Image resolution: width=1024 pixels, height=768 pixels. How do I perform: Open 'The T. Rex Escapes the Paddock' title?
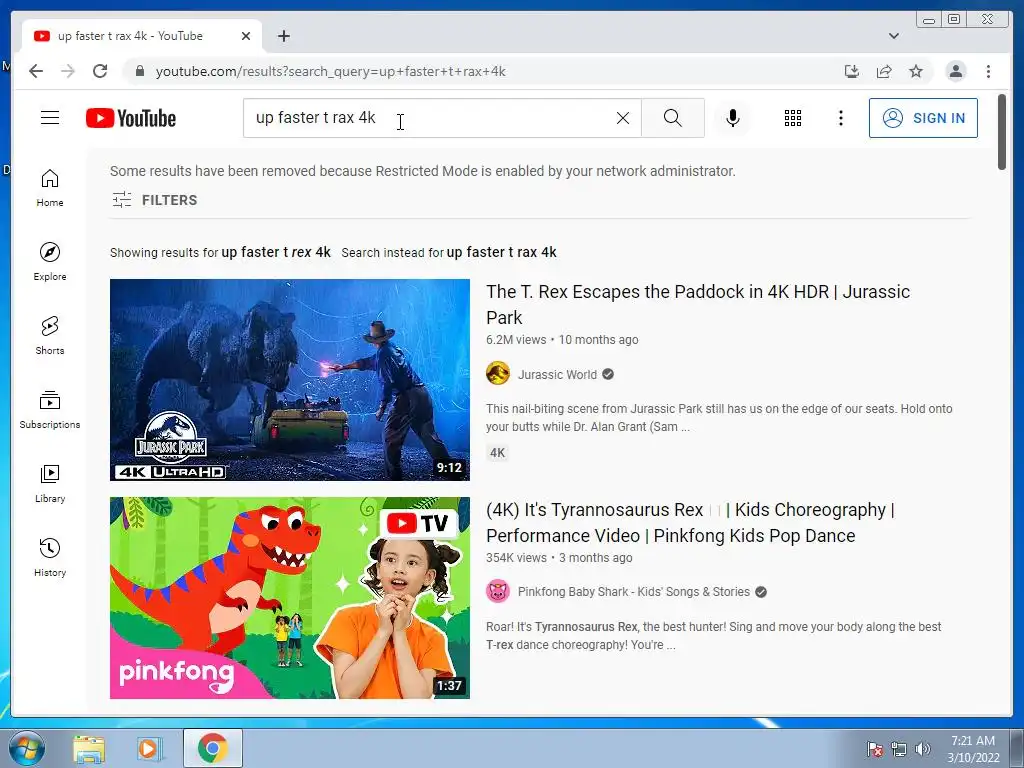pyautogui.click(x=697, y=304)
